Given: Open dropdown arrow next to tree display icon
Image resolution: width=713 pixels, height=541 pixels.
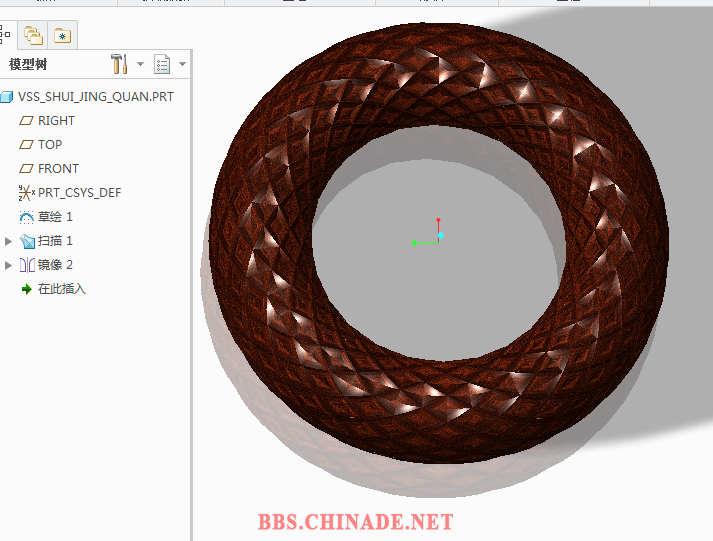Looking at the screenshot, I should tap(182, 64).
